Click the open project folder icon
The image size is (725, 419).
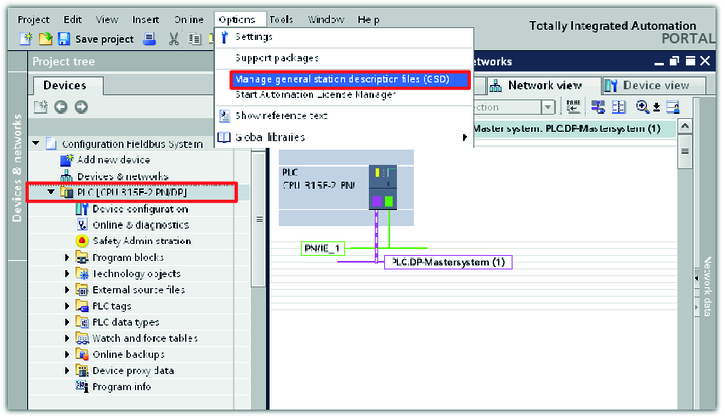(45, 39)
